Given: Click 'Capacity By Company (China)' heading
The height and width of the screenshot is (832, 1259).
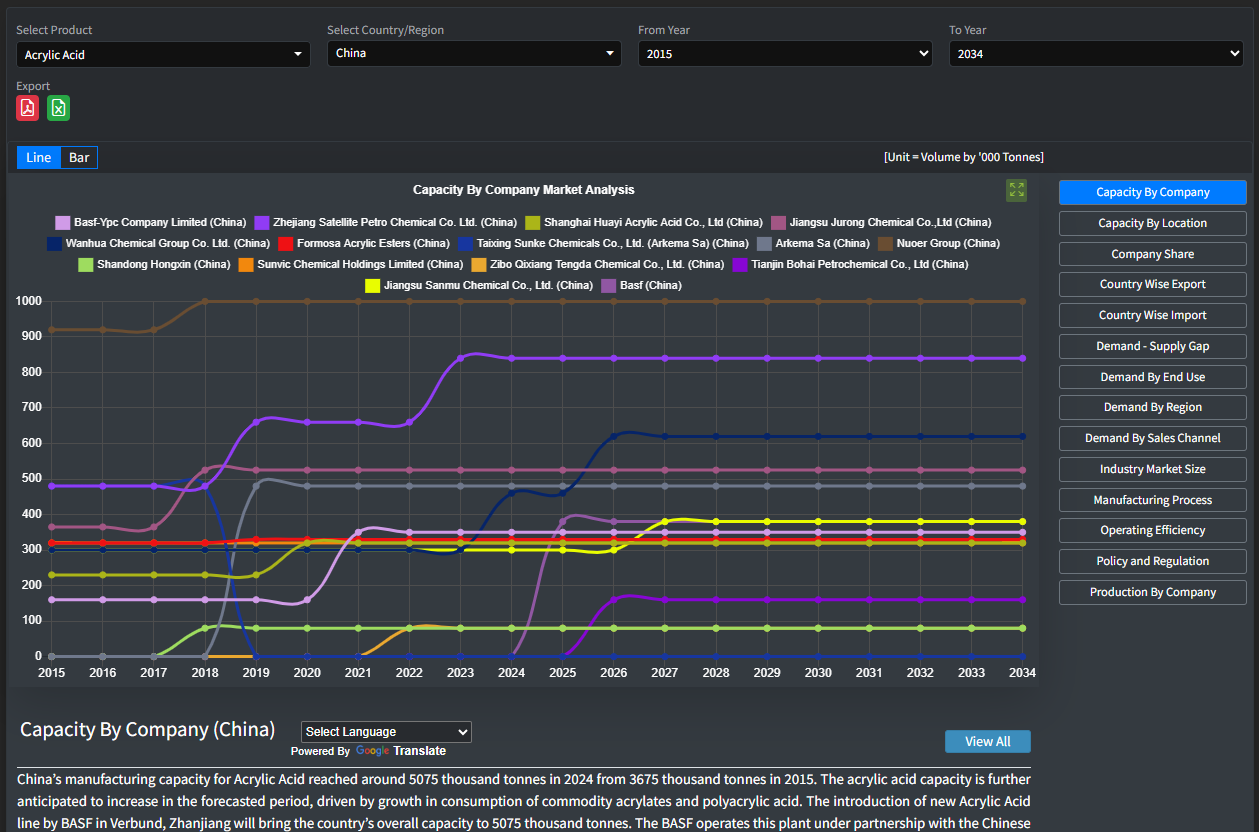Looking at the screenshot, I should (x=148, y=729).
